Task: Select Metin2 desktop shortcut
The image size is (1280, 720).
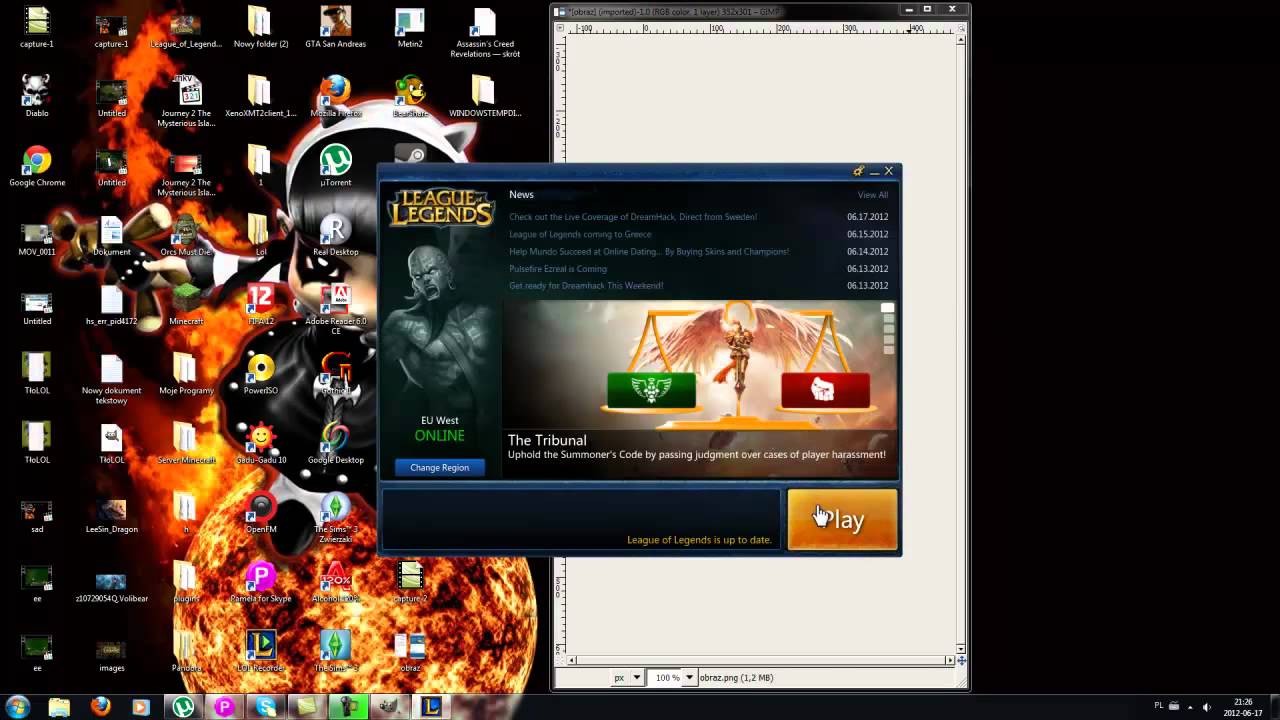Action: click(410, 27)
